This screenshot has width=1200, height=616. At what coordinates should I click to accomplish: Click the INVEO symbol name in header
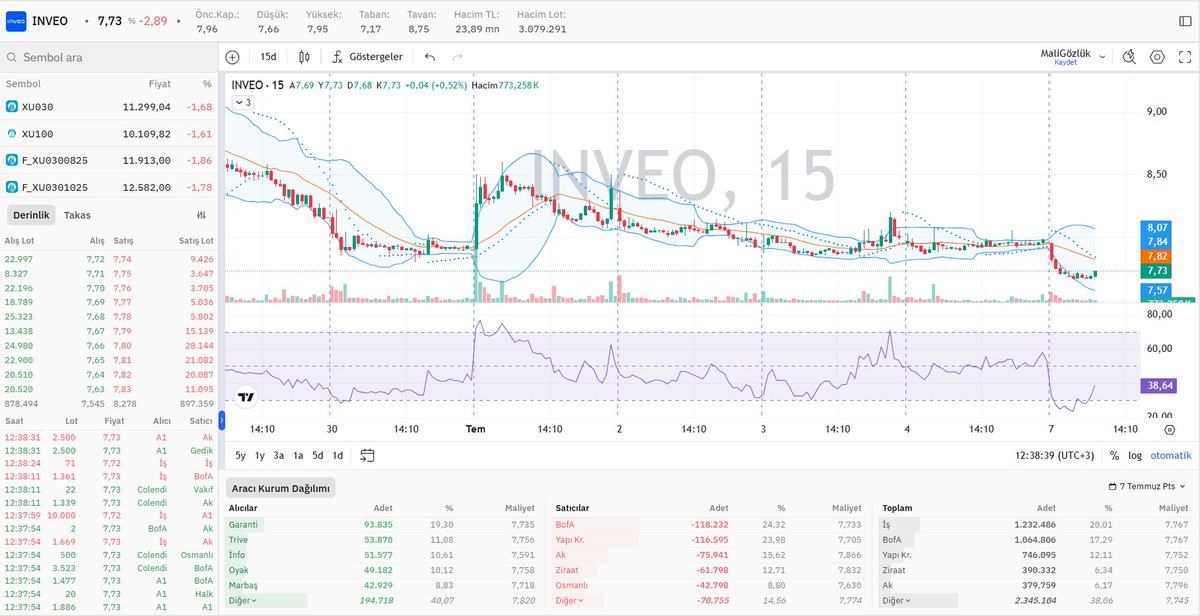pyautogui.click(x=50, y=21)
